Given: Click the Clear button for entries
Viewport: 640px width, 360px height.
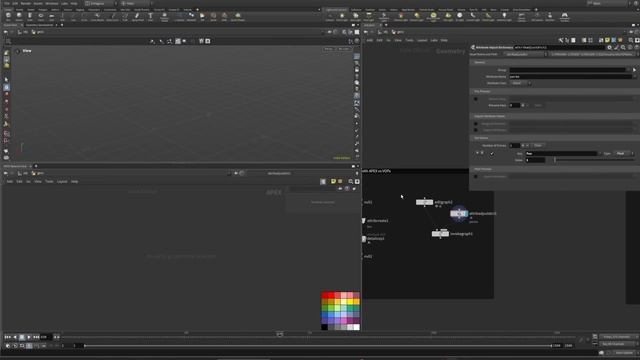Looking at the screenshot, I should [x=538, y=145].
